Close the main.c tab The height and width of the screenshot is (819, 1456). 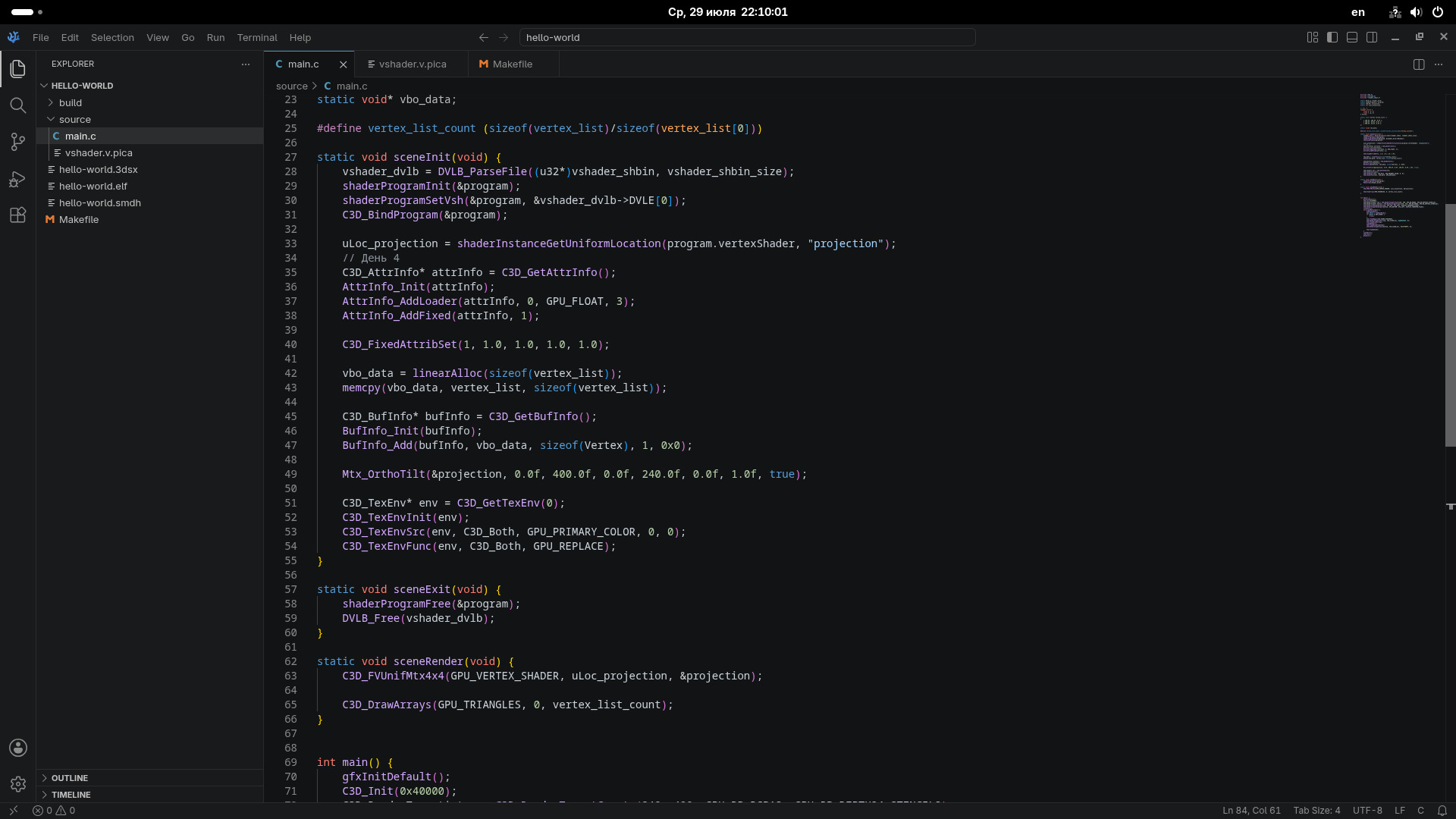point(344,64)
